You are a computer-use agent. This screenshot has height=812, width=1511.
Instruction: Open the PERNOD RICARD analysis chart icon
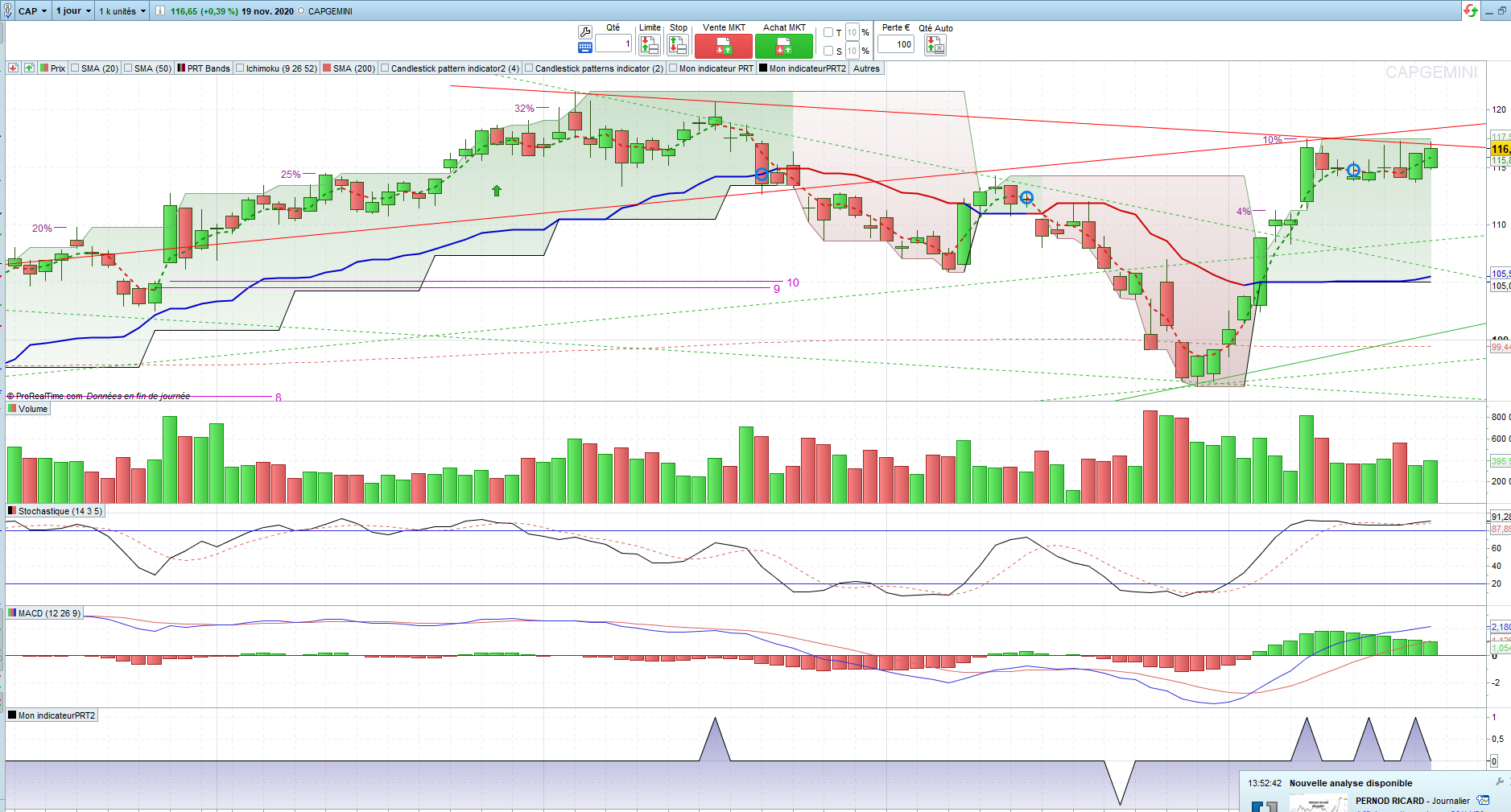1483,801
